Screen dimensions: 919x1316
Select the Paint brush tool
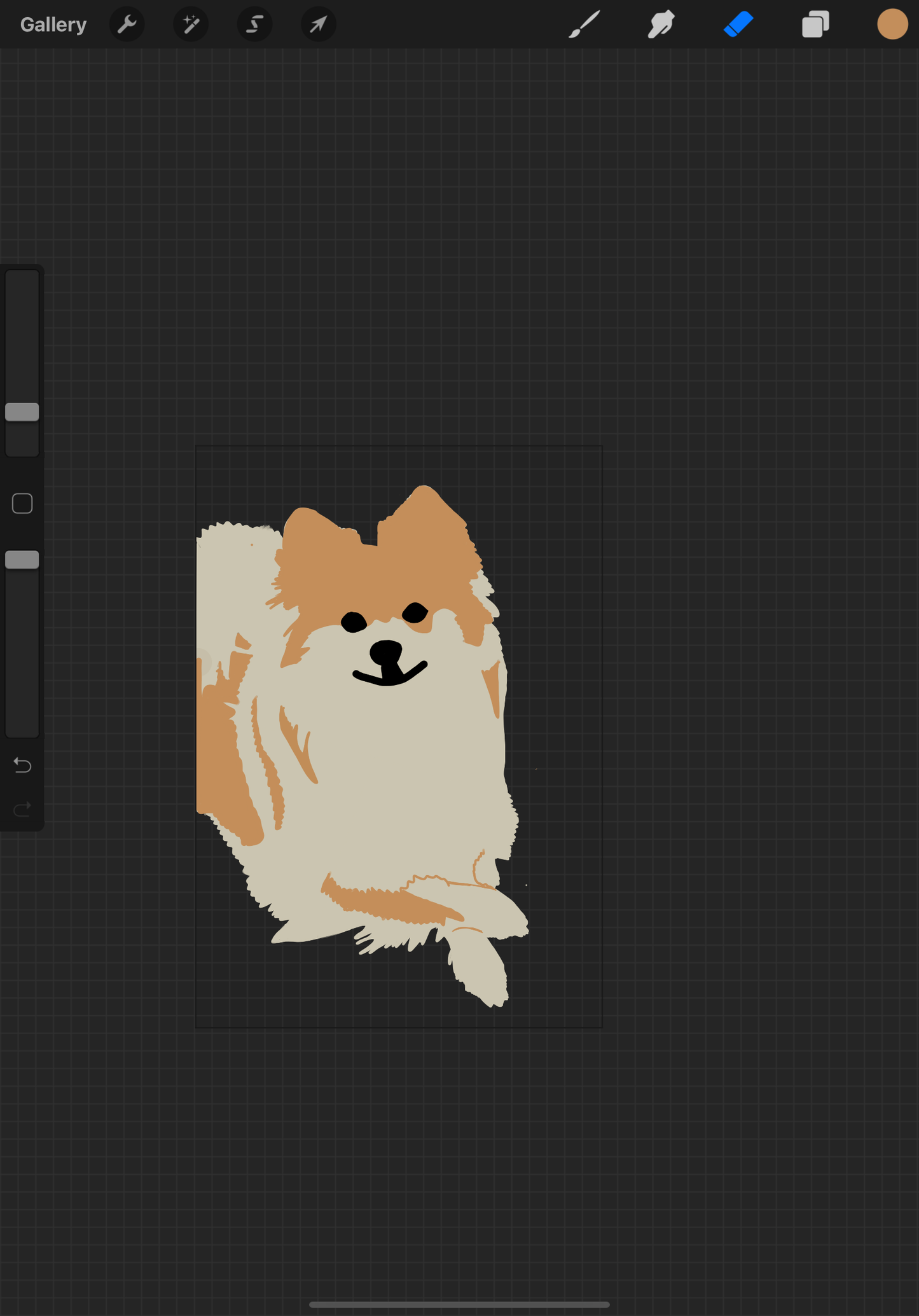(584, 25)
